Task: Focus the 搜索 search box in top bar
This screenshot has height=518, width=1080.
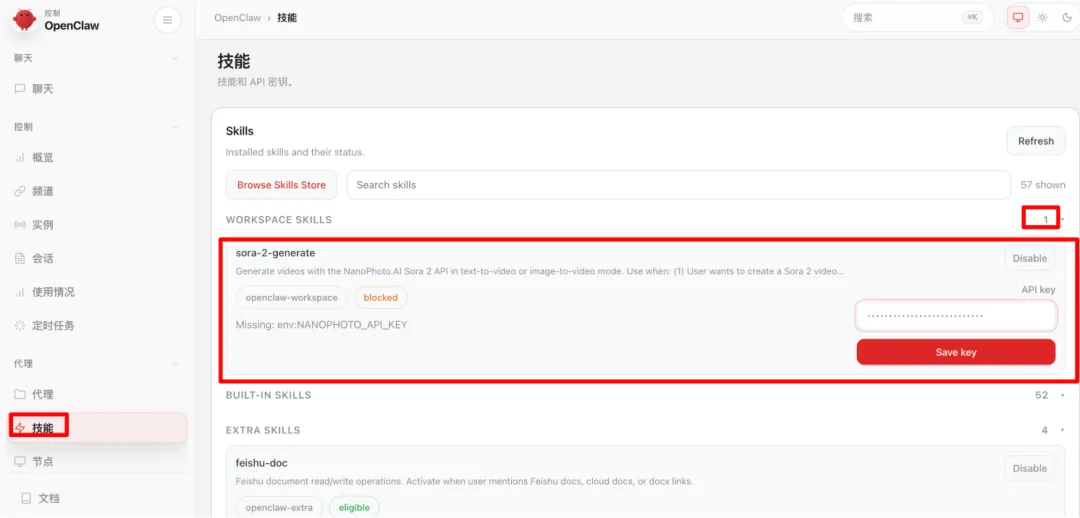Action: (917, 18)
